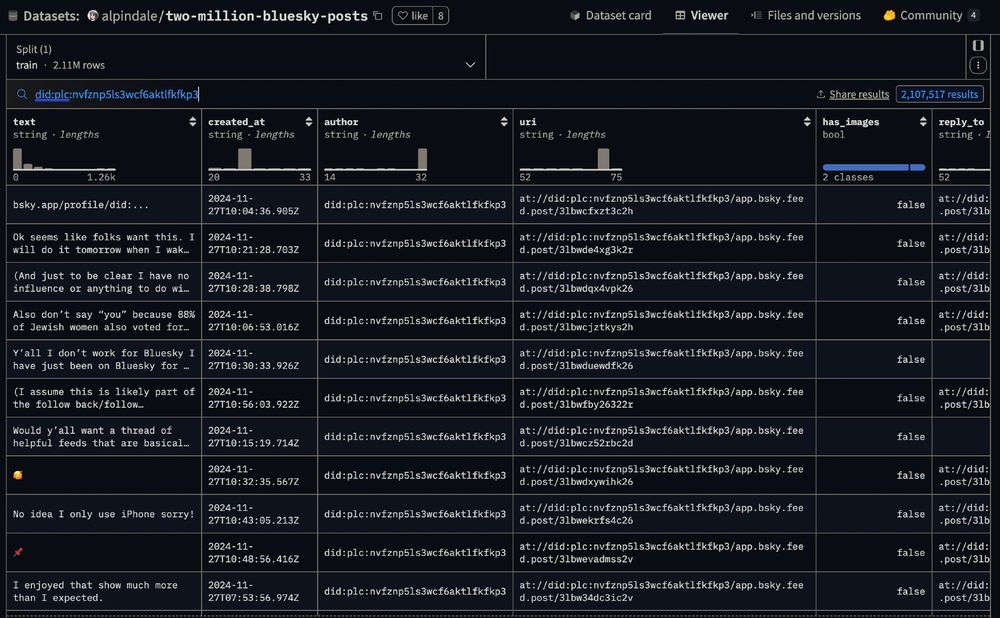1000x618 pixels.
Task: Sort by the author column
Action: pyautogui.click(x=504, y=122)
